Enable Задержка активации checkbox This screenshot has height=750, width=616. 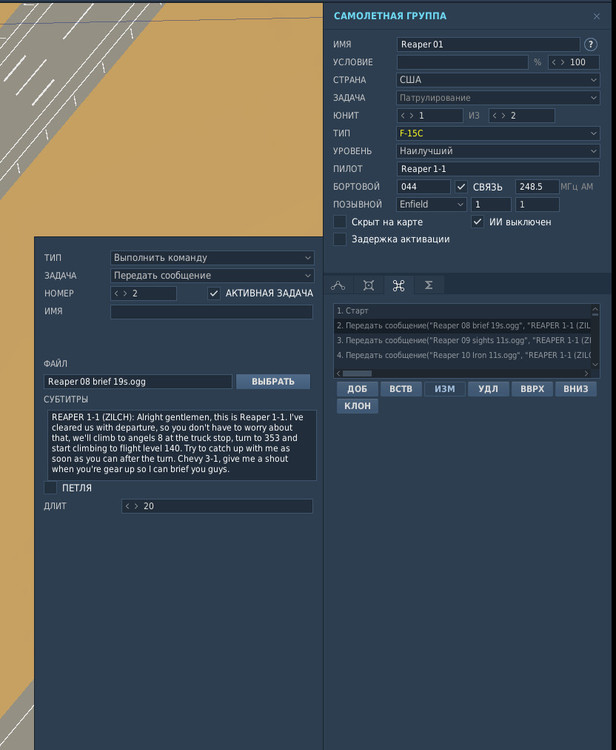tap(340, 239)
